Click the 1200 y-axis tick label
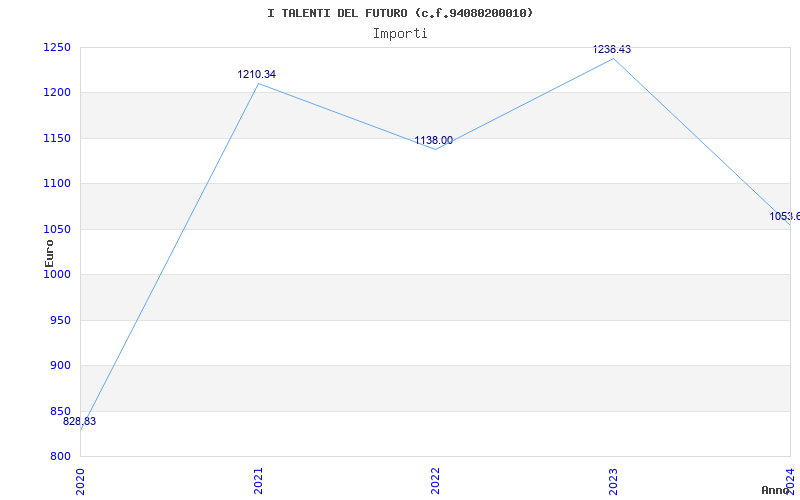This screenshot has width=800, height=500. pyautogui.click(x=57, y=93)
